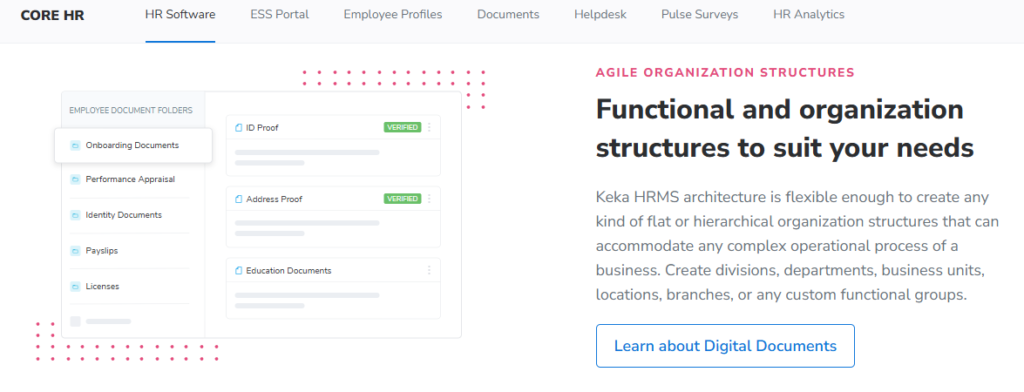Viewport: 1024px width, 392px height.
Task: View the HR Analytics tab
Action: point(808,14)
